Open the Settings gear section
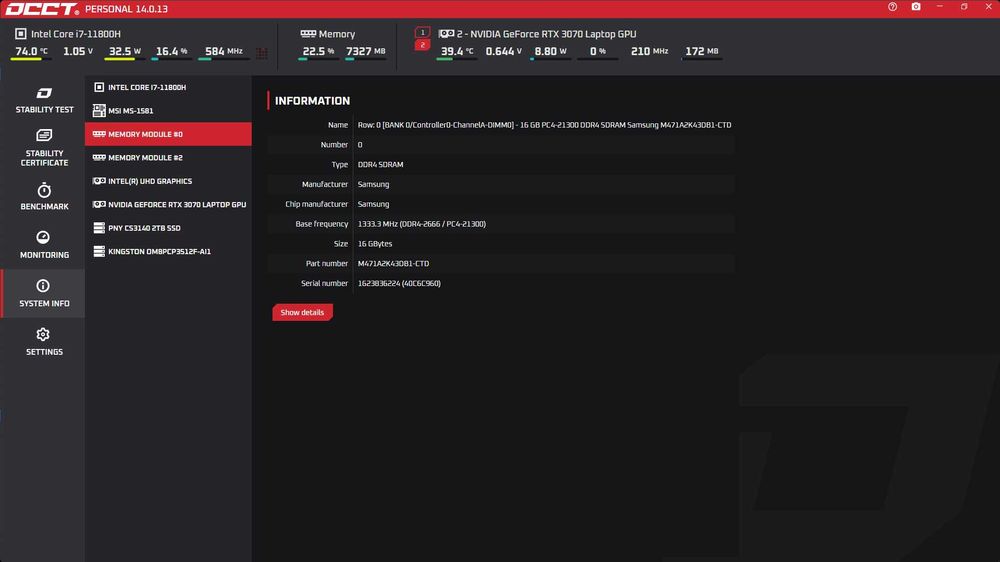 coord(43,341)
